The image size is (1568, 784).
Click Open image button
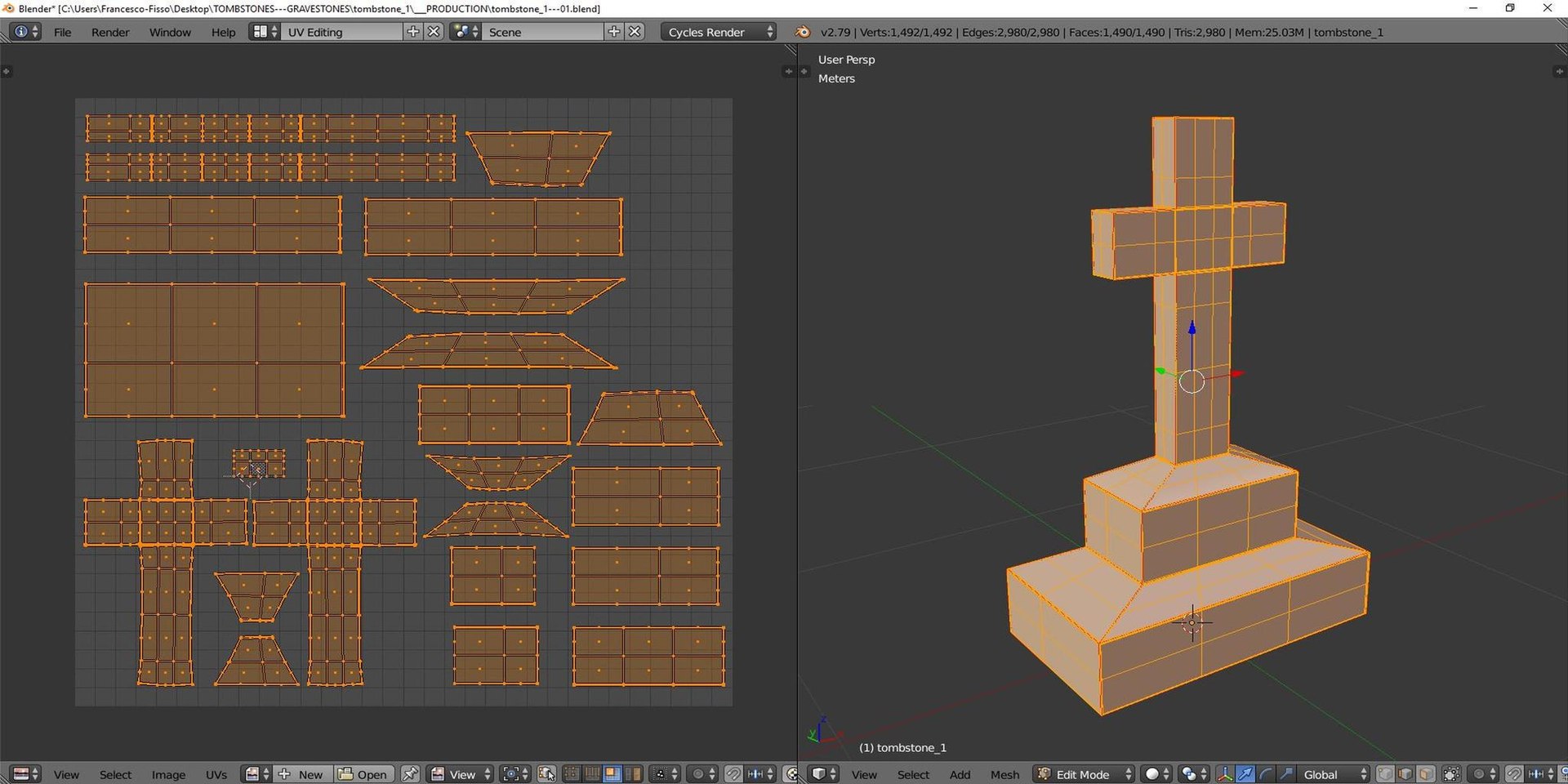click(x=364, y=774)
